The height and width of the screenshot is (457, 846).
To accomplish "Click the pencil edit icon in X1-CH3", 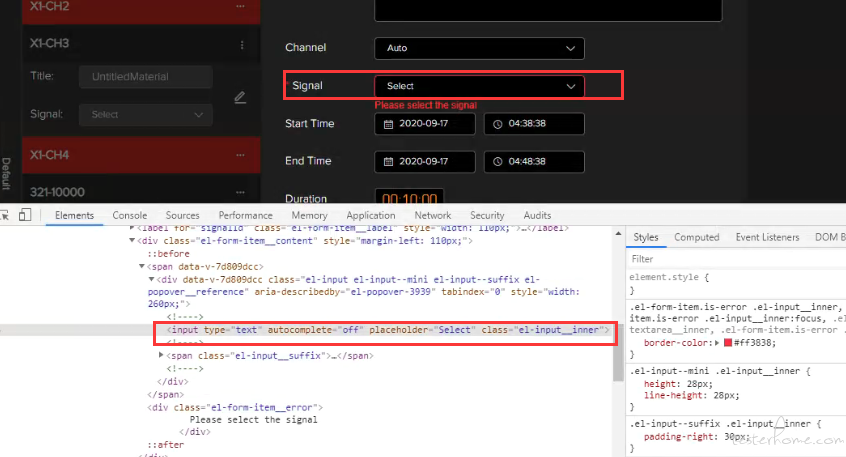I will [240, 97].
